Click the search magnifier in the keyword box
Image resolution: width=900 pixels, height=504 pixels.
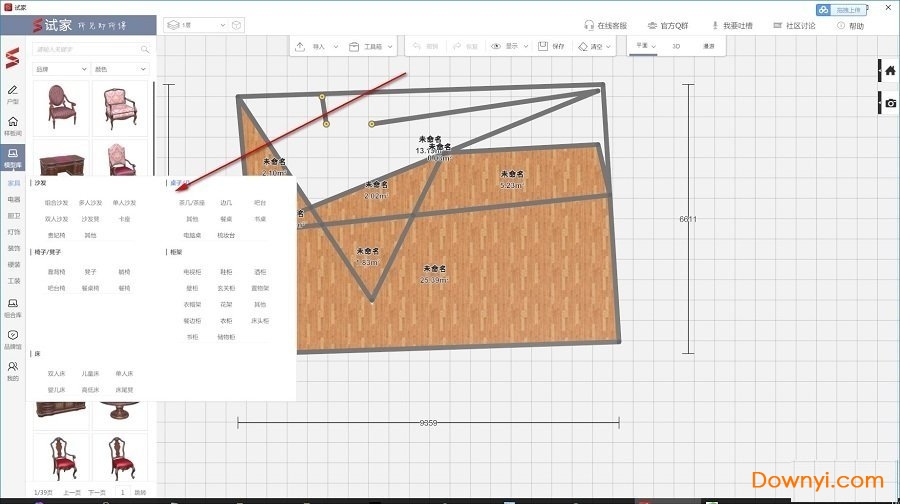(145, 49)
